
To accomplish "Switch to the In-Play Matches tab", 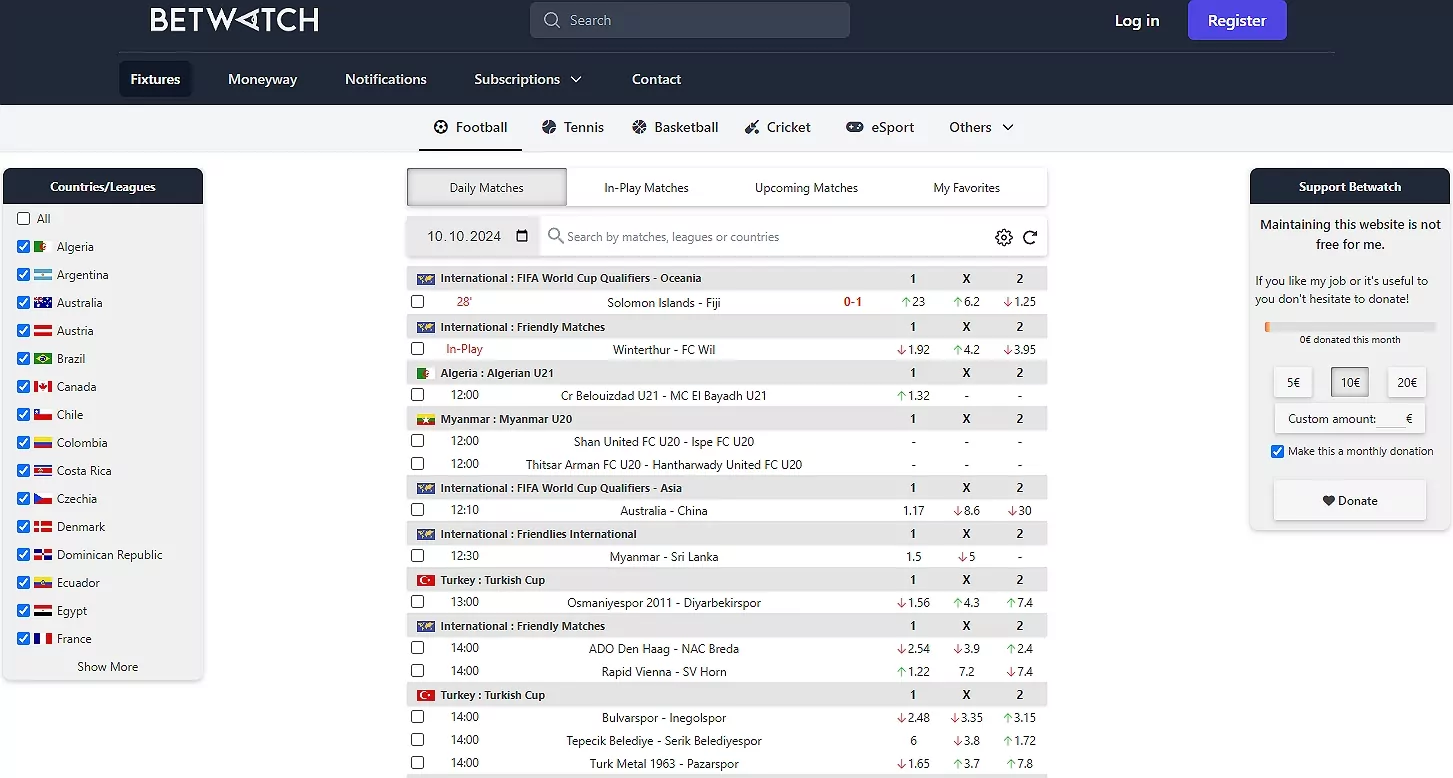I will click(645, 187).
